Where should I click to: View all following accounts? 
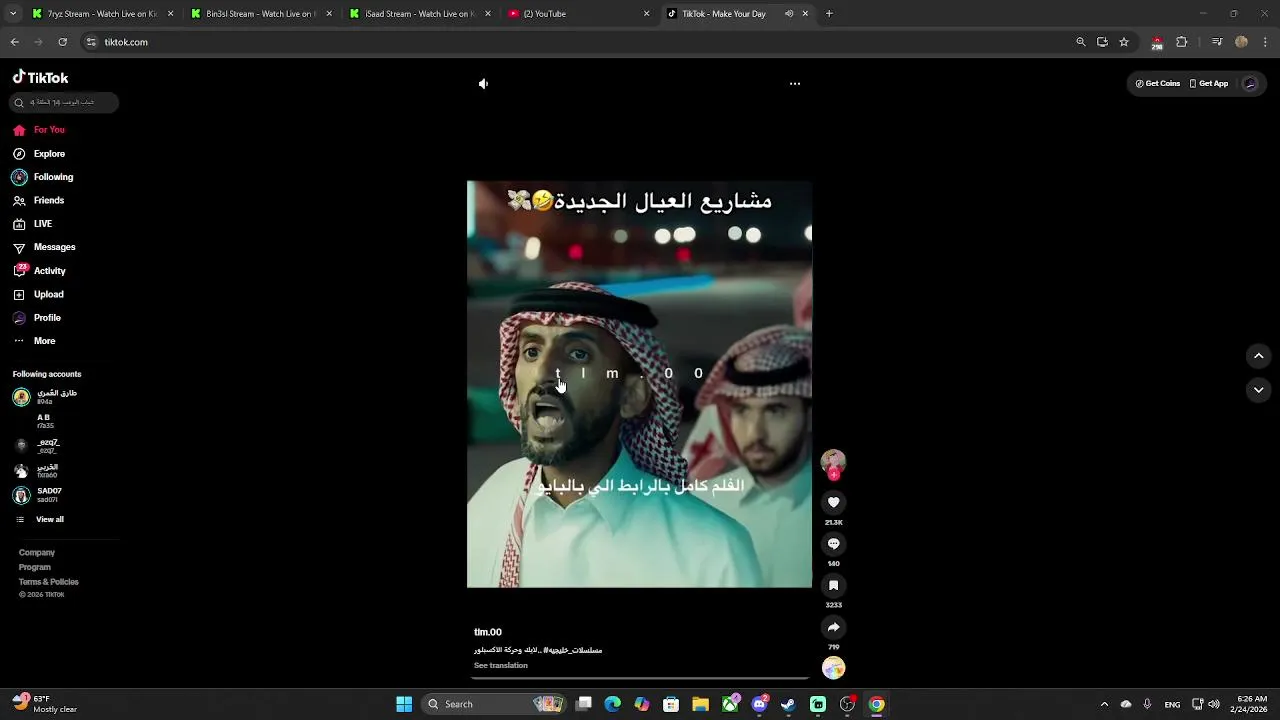(x=40, y=520)
